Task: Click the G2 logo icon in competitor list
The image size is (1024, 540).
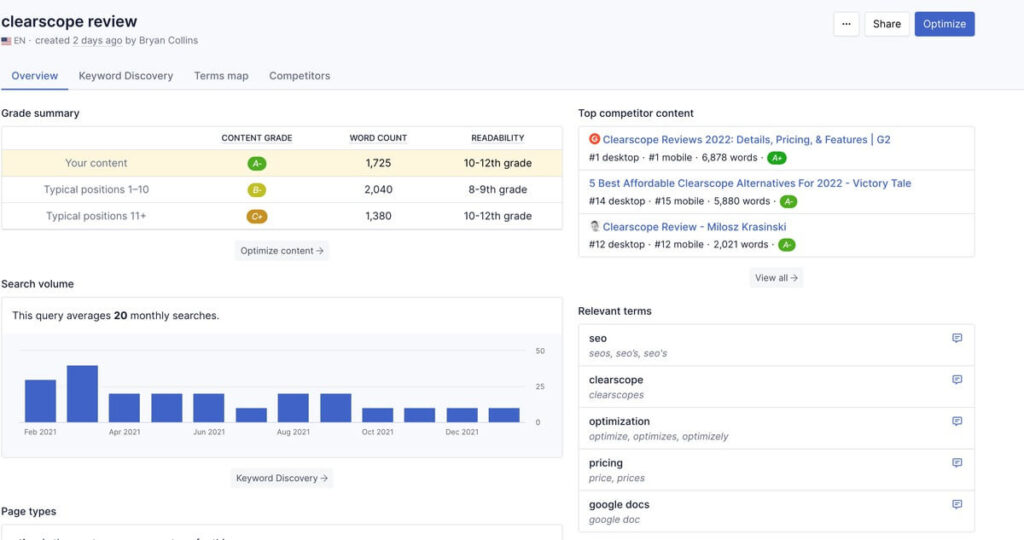Action: click(x=594, y=140)
